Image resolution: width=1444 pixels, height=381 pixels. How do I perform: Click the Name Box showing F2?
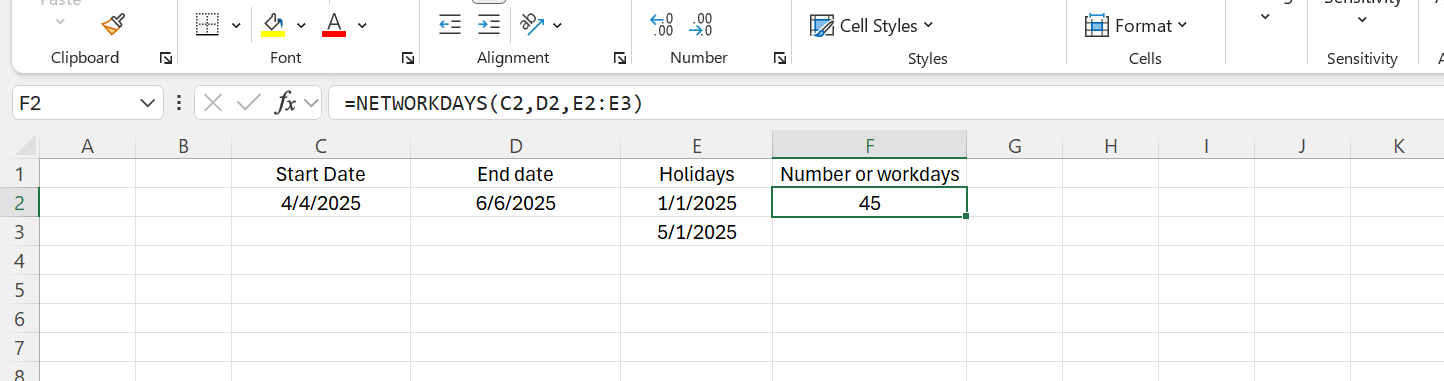pyautogui.click(x=75, y=102)
